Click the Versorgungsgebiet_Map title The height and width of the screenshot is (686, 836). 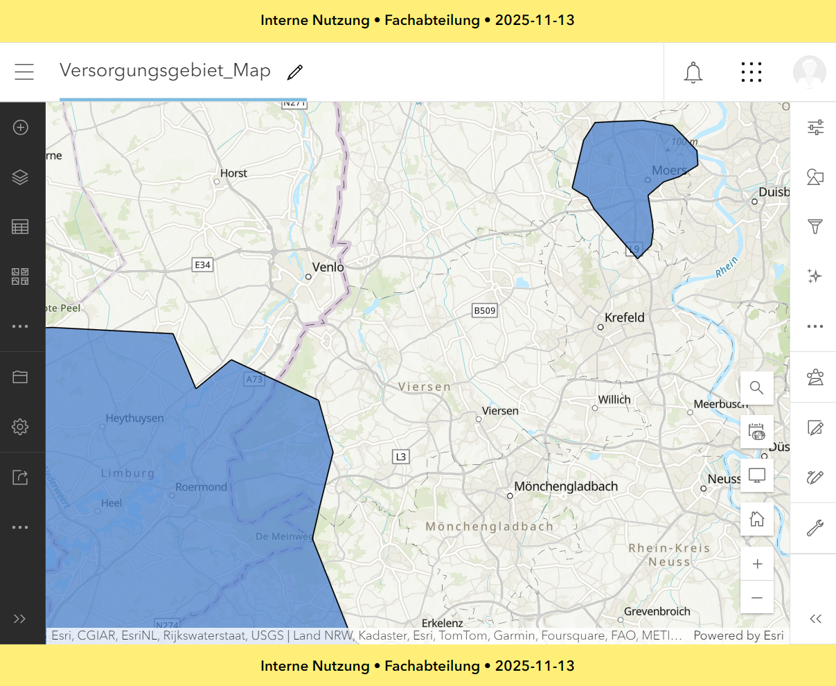tap(165, 70)
